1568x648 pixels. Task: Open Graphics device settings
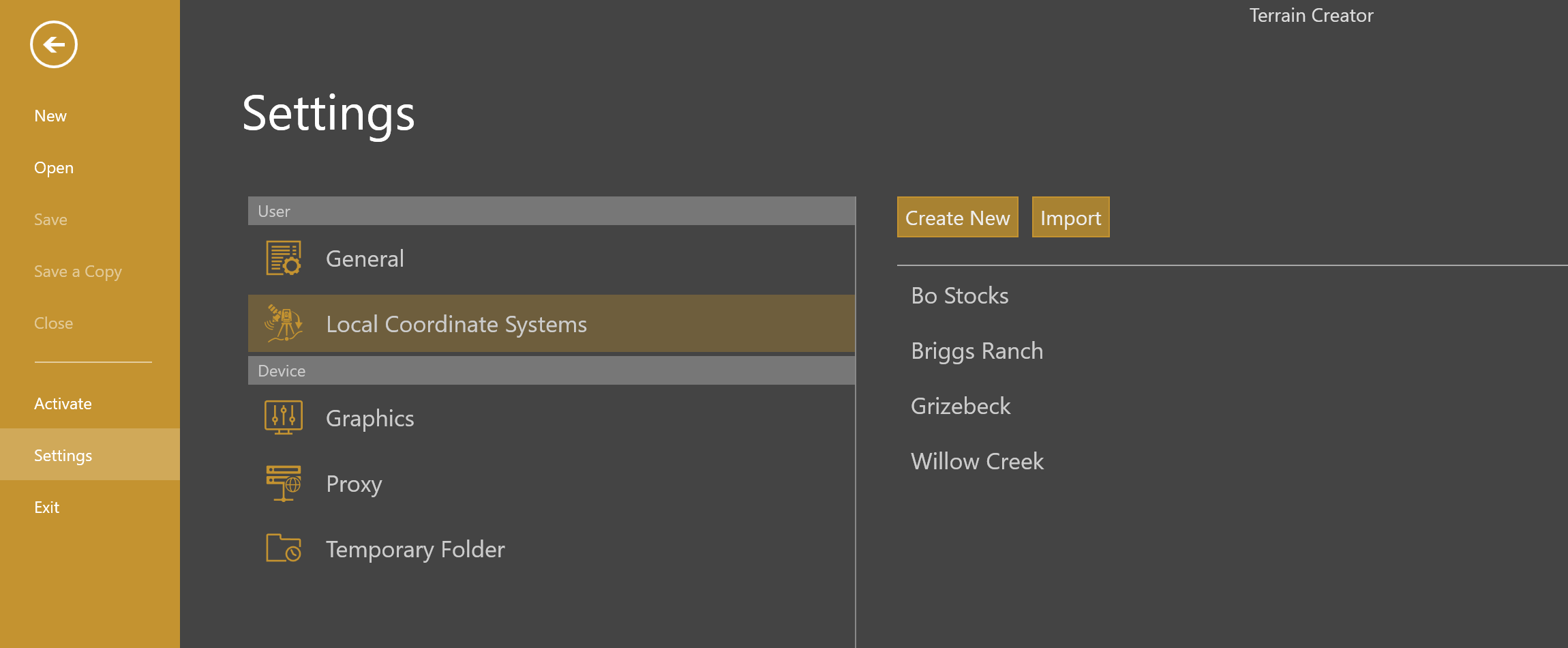(x=370, y=417)
